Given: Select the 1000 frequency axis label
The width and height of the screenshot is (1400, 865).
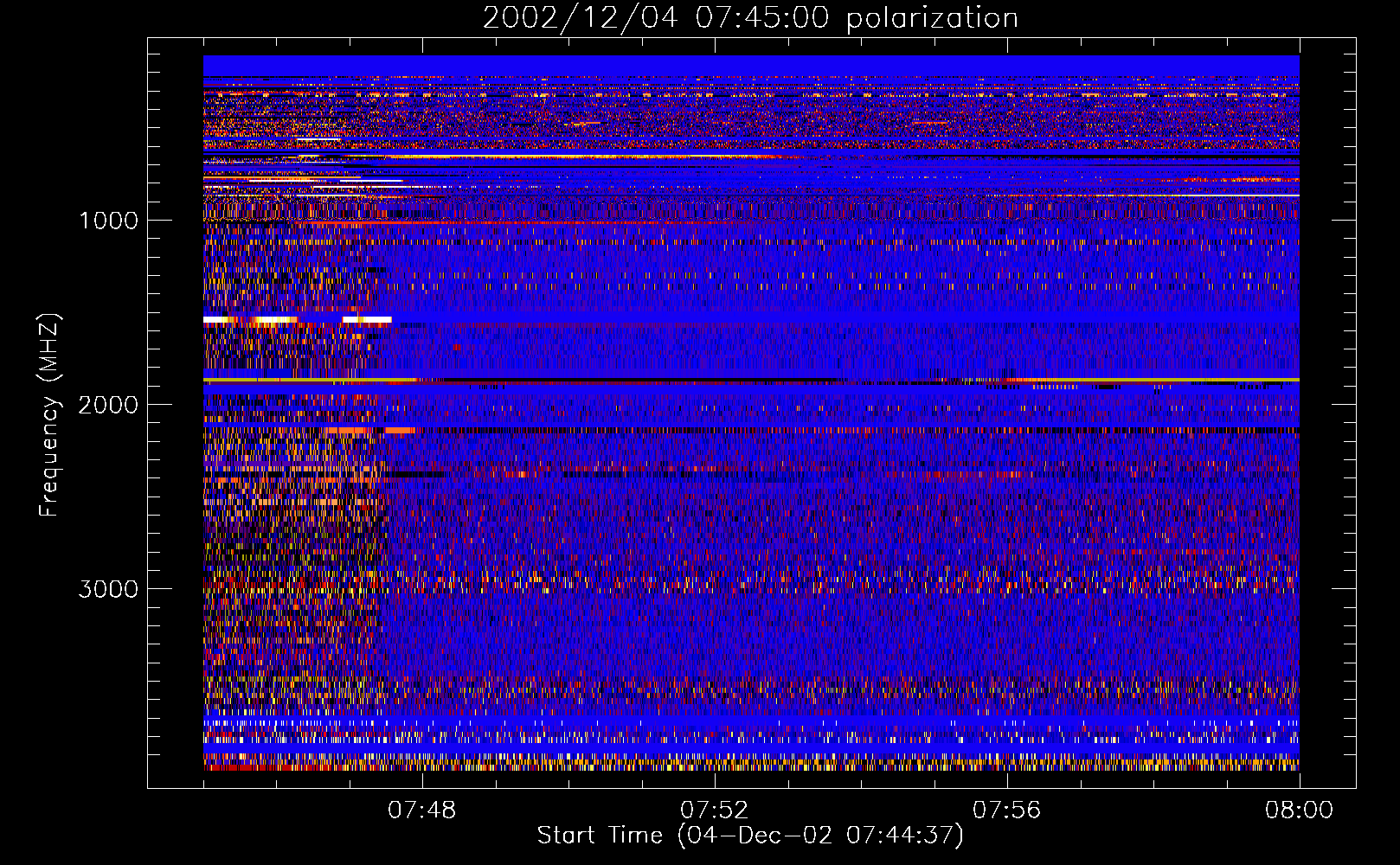Looking at the screenshot, I should (108, 221).
